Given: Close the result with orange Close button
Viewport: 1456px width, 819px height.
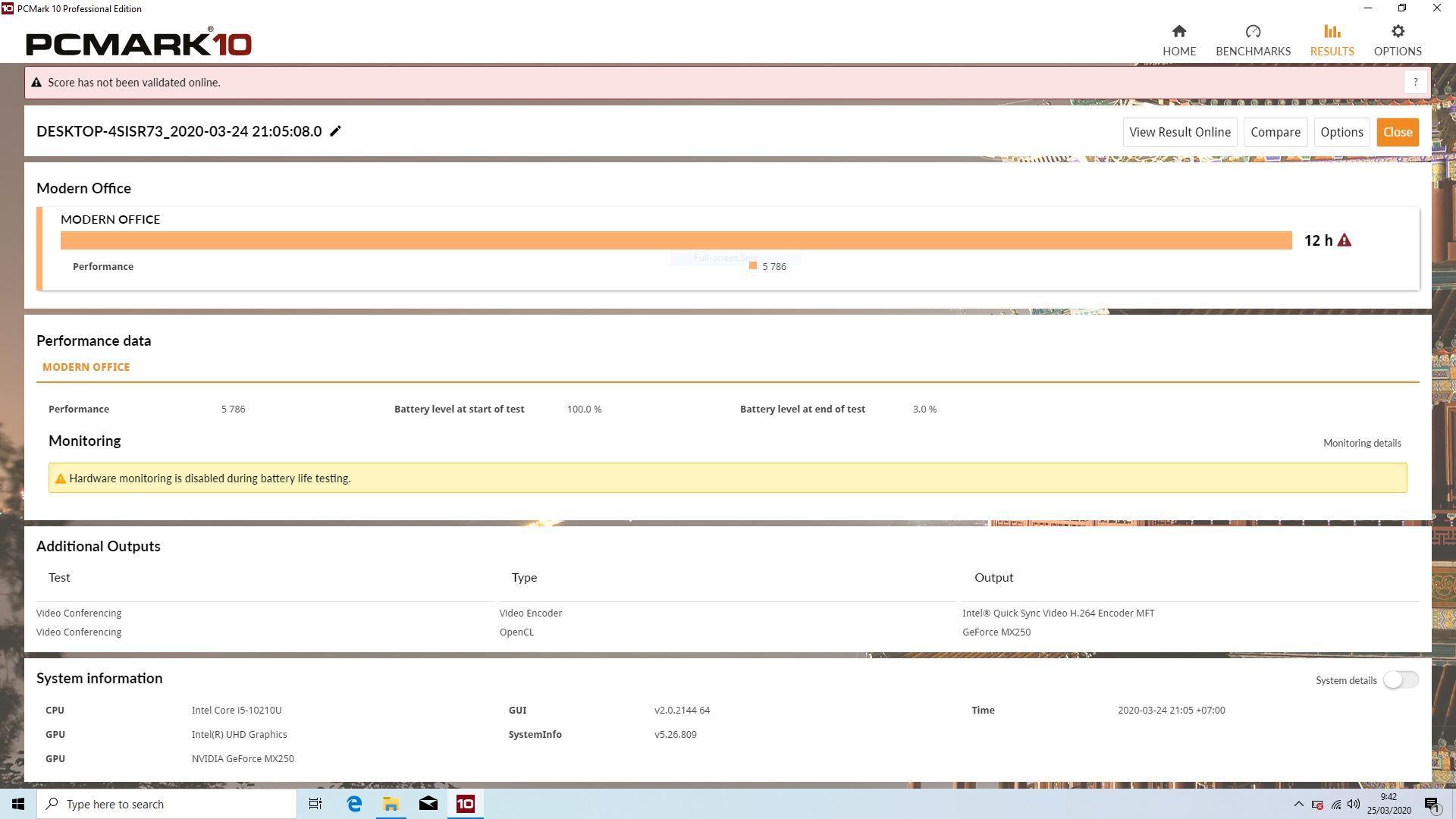Looking at the screenshot, I should [1397, 132].
